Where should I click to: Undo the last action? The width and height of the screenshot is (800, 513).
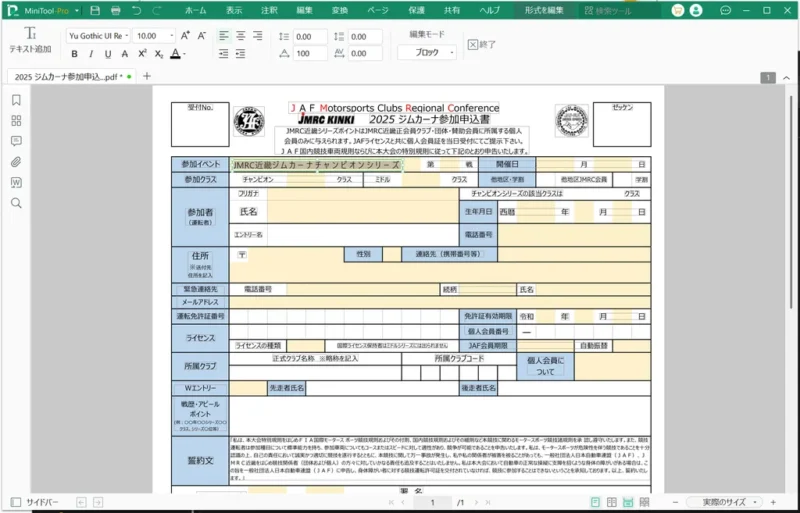point(136,10)
